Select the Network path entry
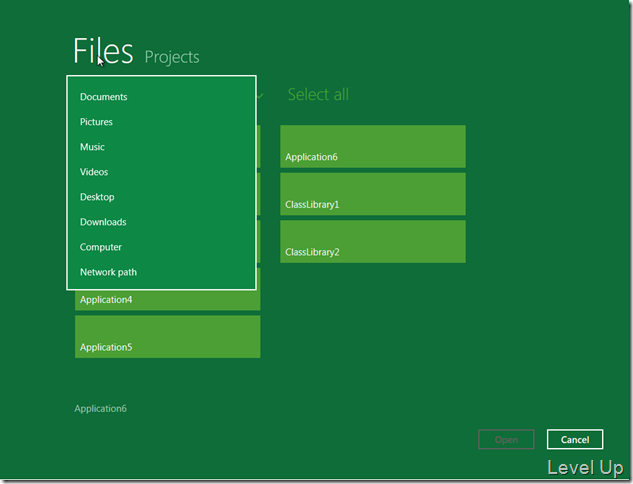633x484 pixels. coord(161,272)
